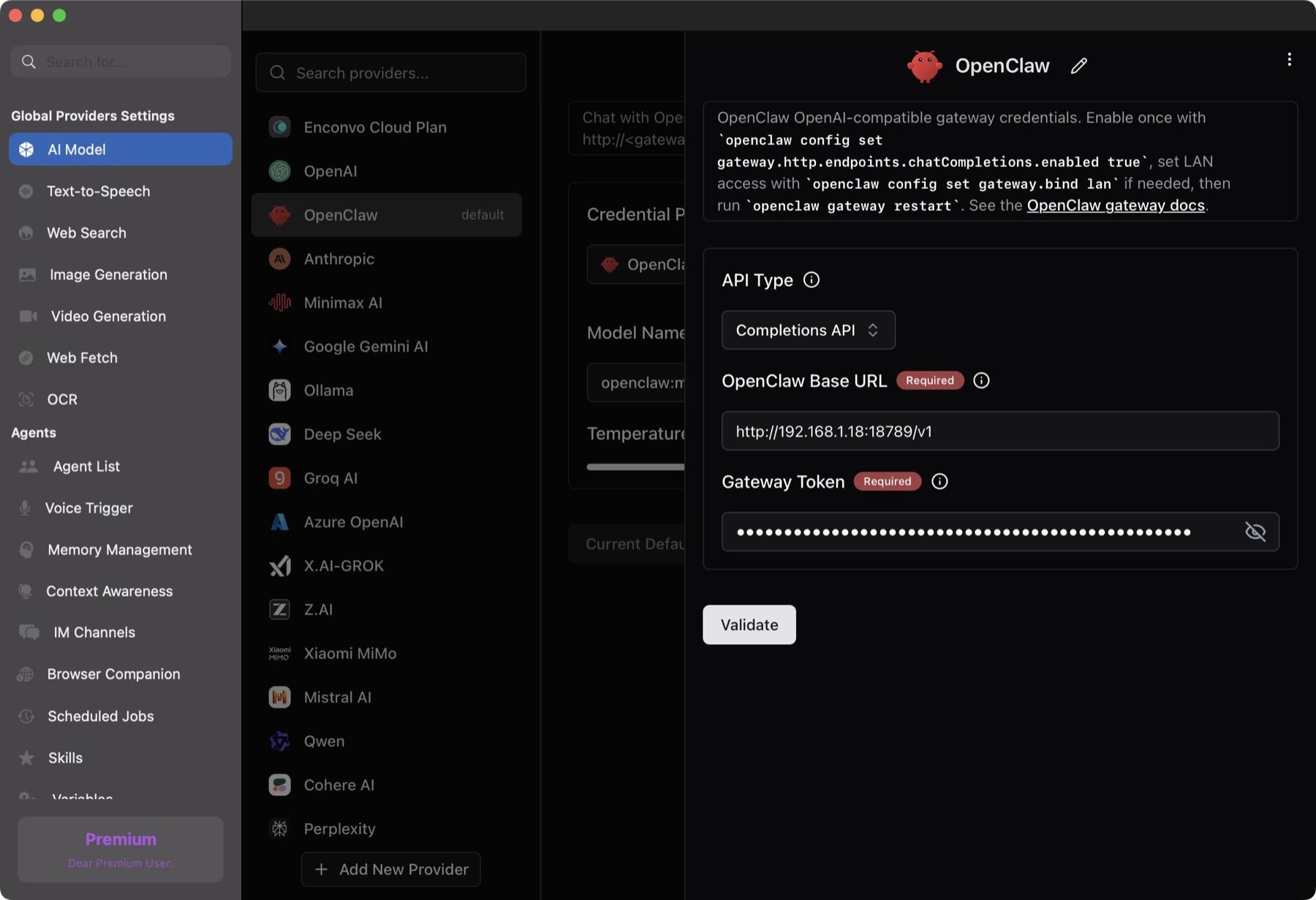The image size is (1316, 900).
Task: Select the Google Gemini AI star icon
Action: (279, 347)
